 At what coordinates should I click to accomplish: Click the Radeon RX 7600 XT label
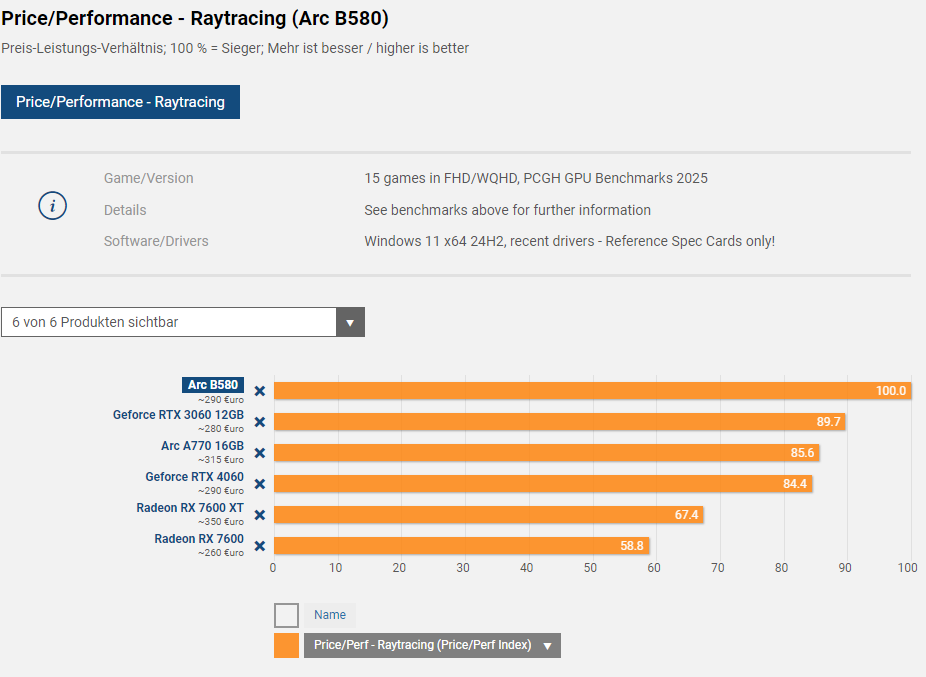click(190, 507)
